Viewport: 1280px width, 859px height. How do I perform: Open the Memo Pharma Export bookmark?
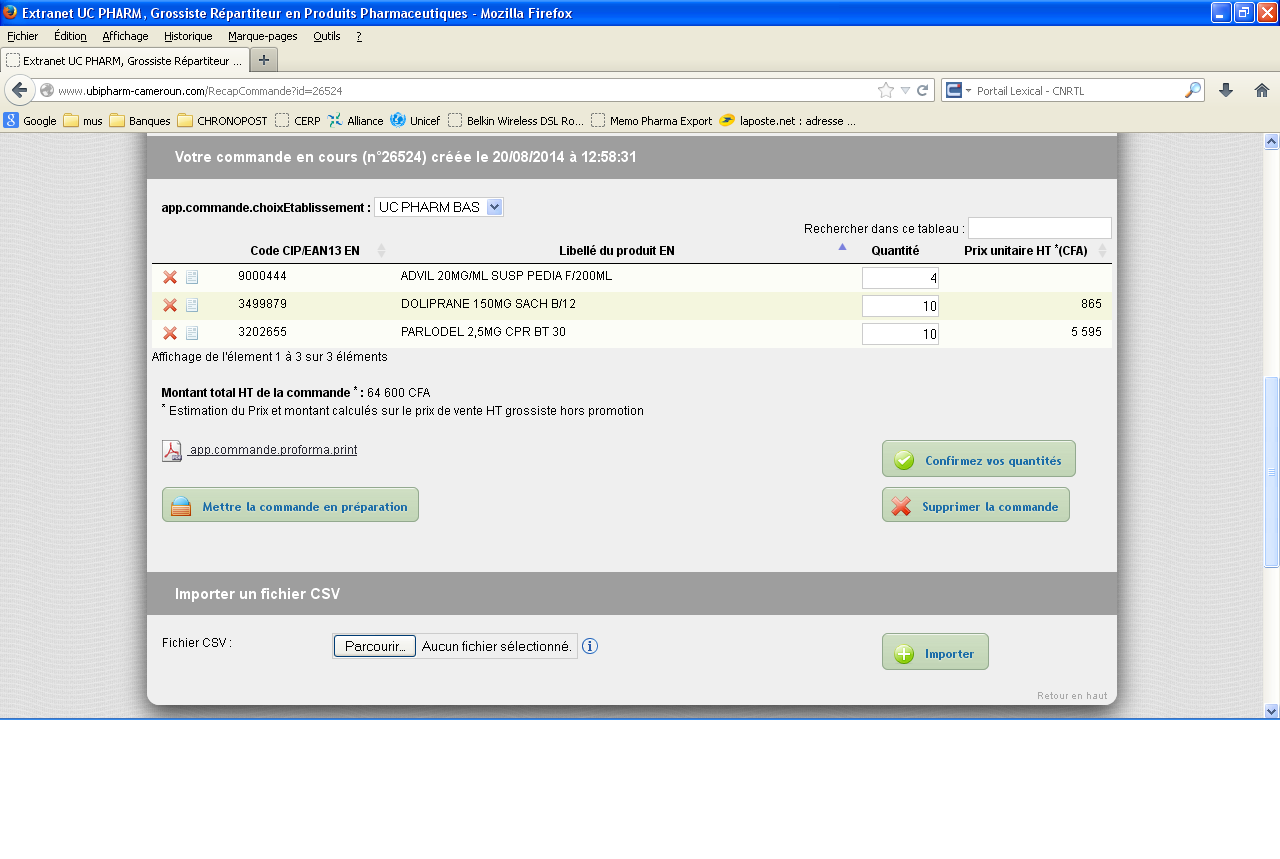click(652, 121)
